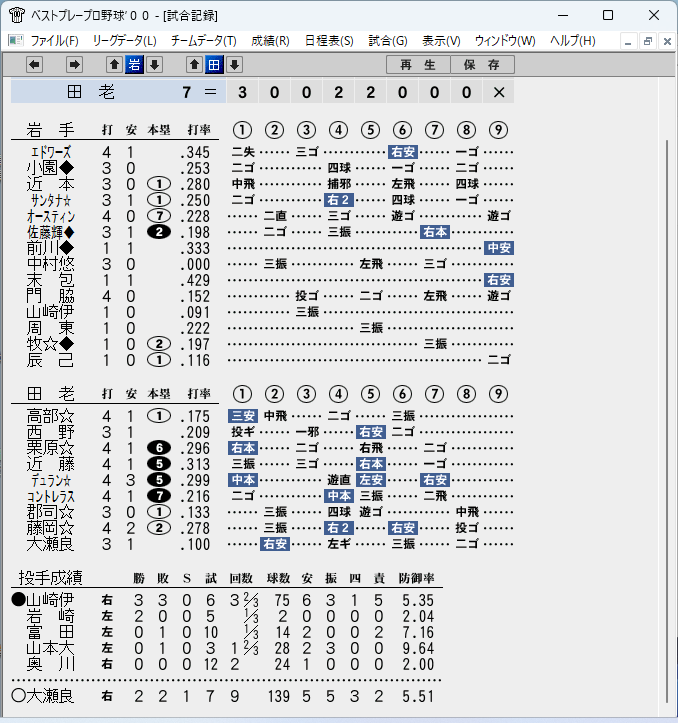Screen dimensions: 678x723
Task: Select the 田 team toolbar icon
Action: pos(214,65)
